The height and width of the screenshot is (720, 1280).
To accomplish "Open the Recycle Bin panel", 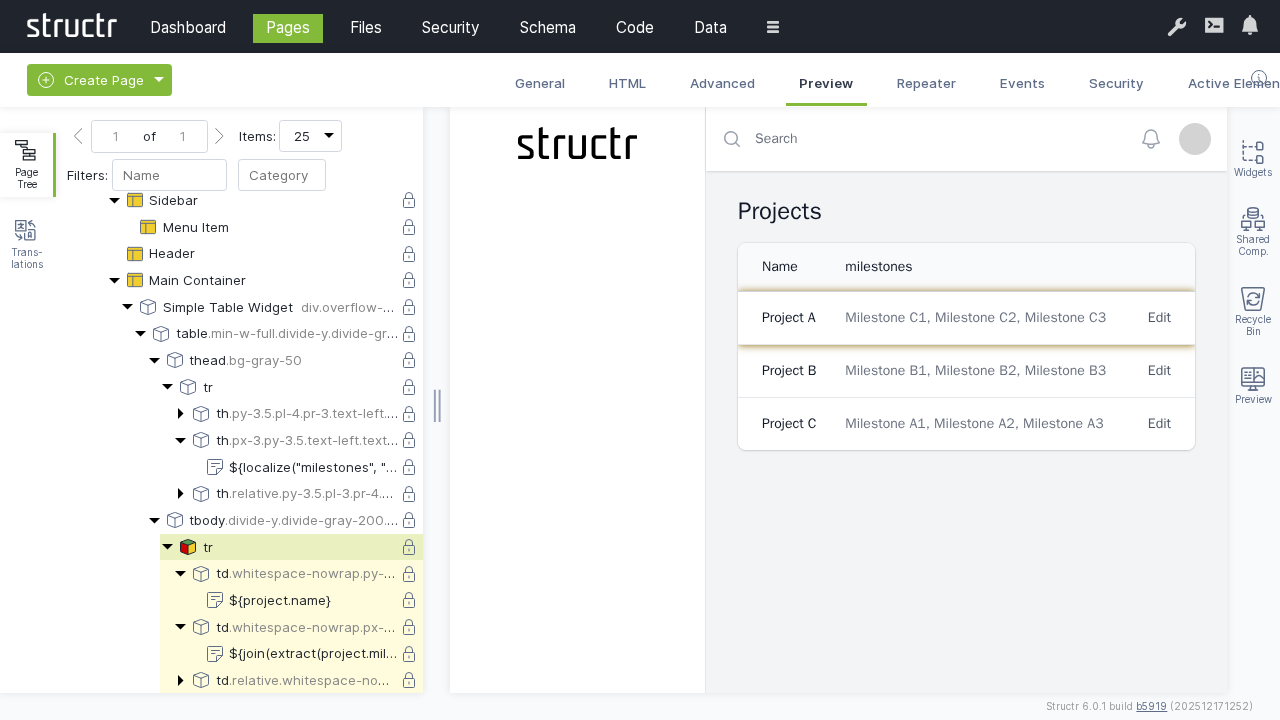I will (x=1252, y=311).
